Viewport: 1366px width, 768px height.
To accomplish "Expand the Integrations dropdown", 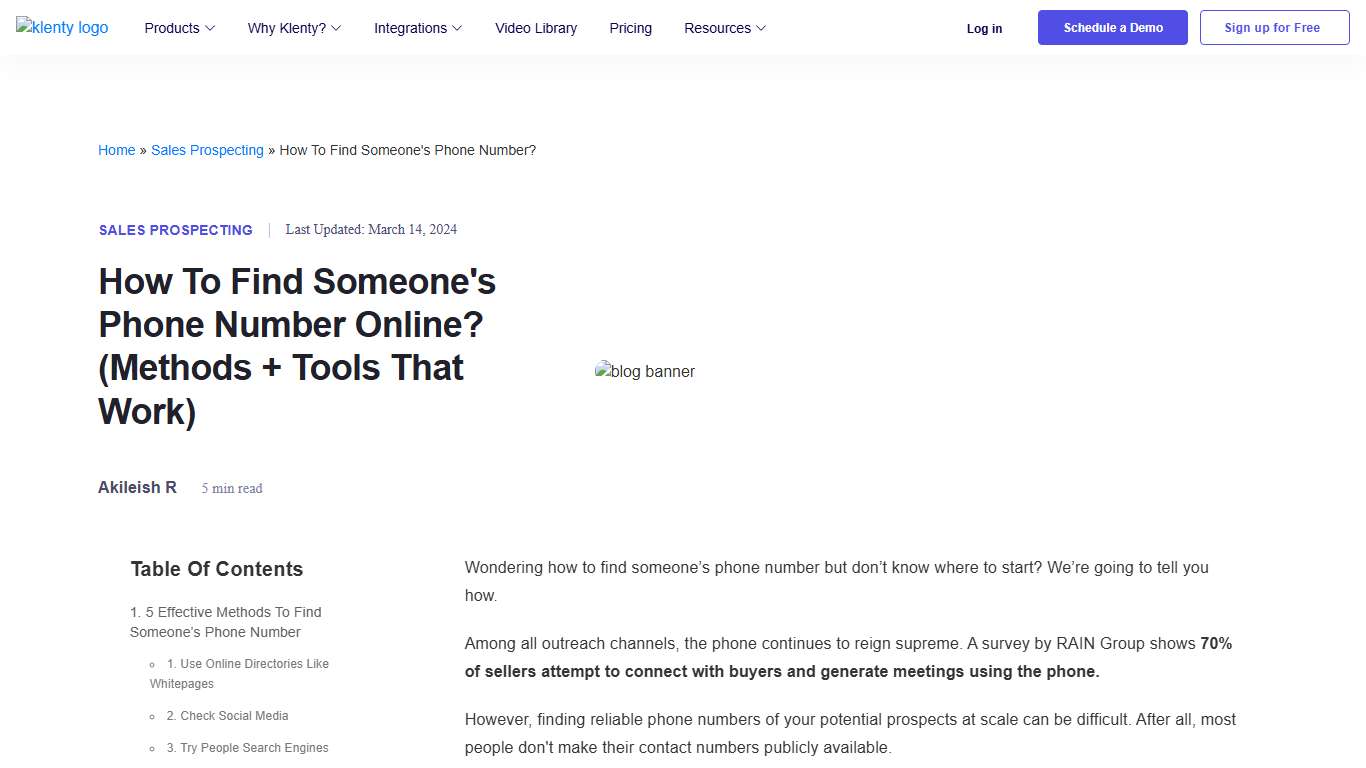I will click(417, 28).
